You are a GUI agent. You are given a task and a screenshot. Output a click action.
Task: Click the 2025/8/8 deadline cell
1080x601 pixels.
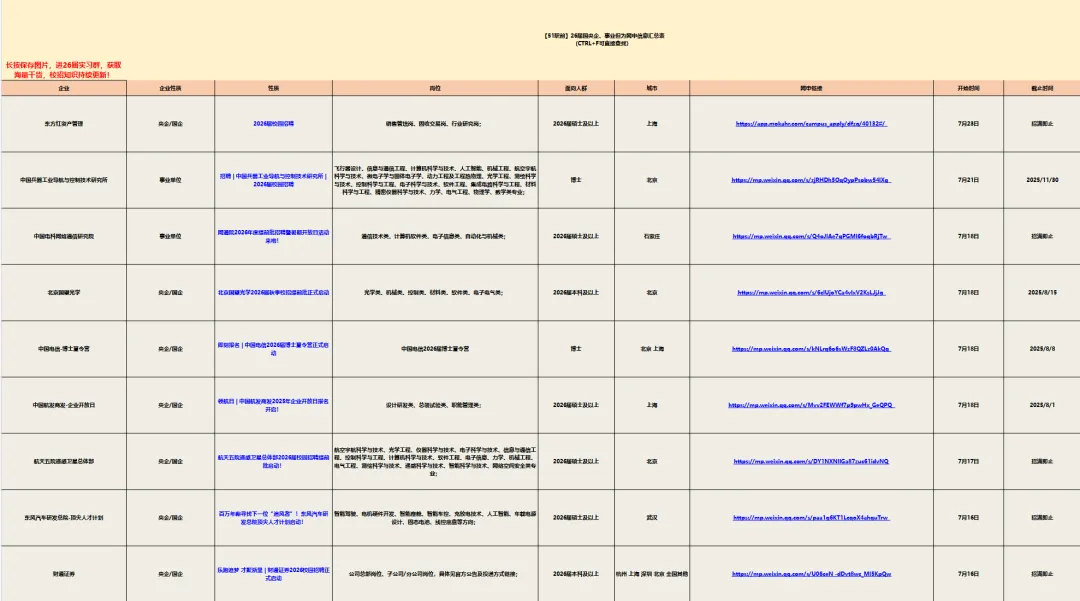(x=1042, y=349)
